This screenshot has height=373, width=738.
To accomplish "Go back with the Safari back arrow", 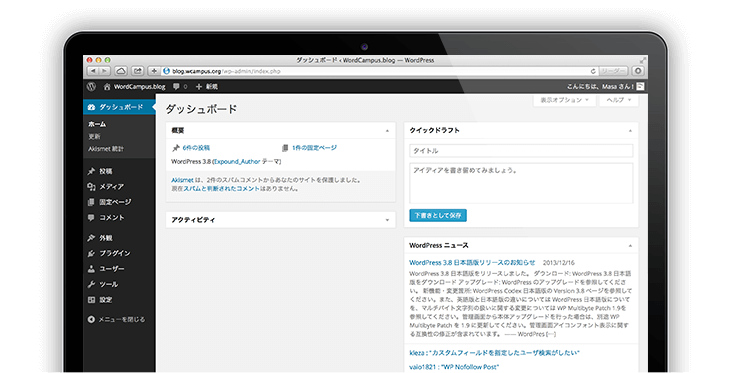I will point(93,71).
